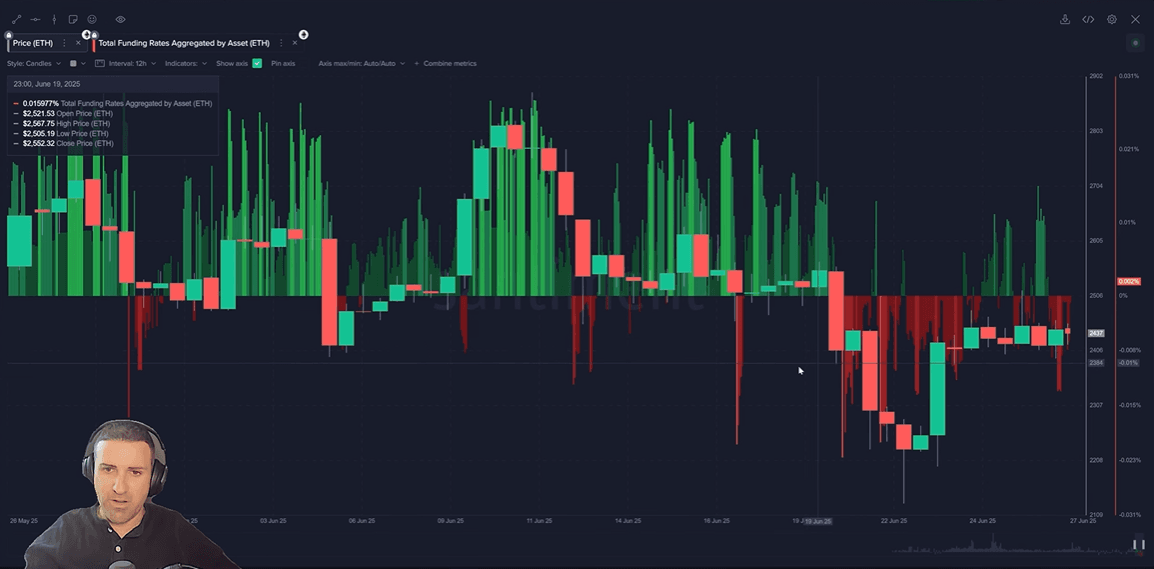Add a sticky note to chart
Screen dimensions: 1154x569
coord(73,19)
